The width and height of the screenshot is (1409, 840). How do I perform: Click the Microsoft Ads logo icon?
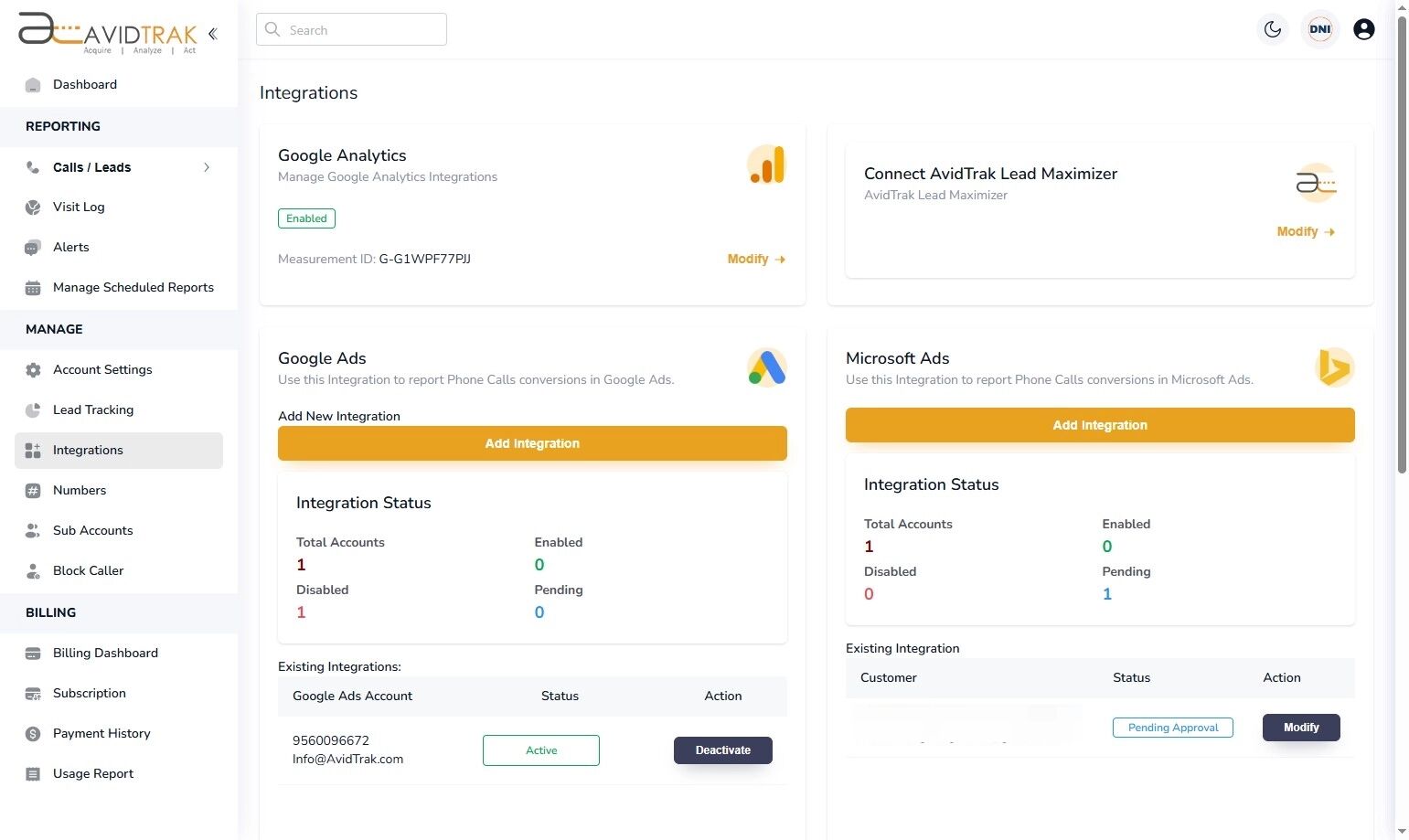(1334, 367)
